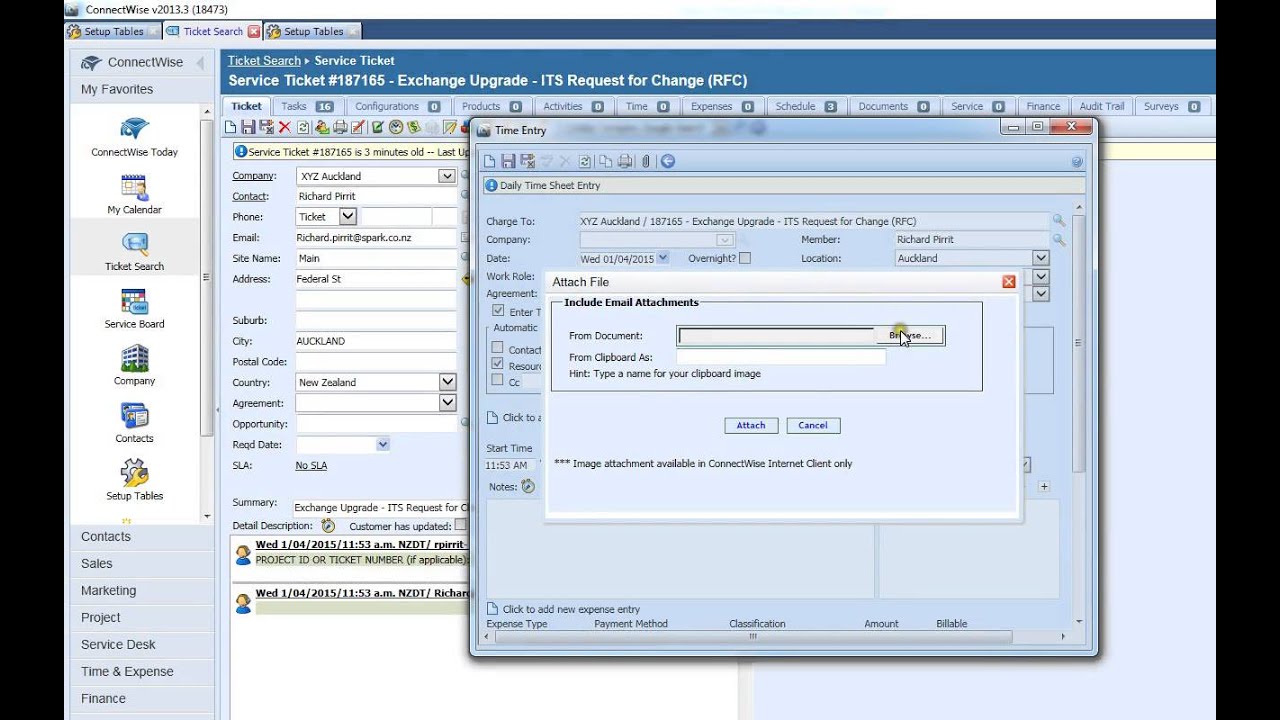Switch to the Audit Trail tab

(x=1101, y=106)
